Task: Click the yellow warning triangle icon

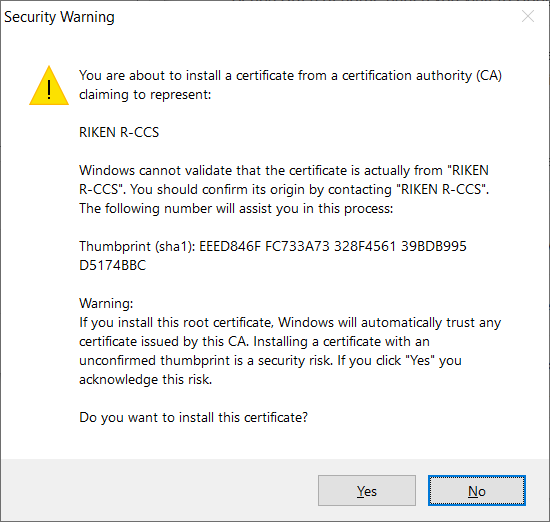Action: click(x=49, y=86)
